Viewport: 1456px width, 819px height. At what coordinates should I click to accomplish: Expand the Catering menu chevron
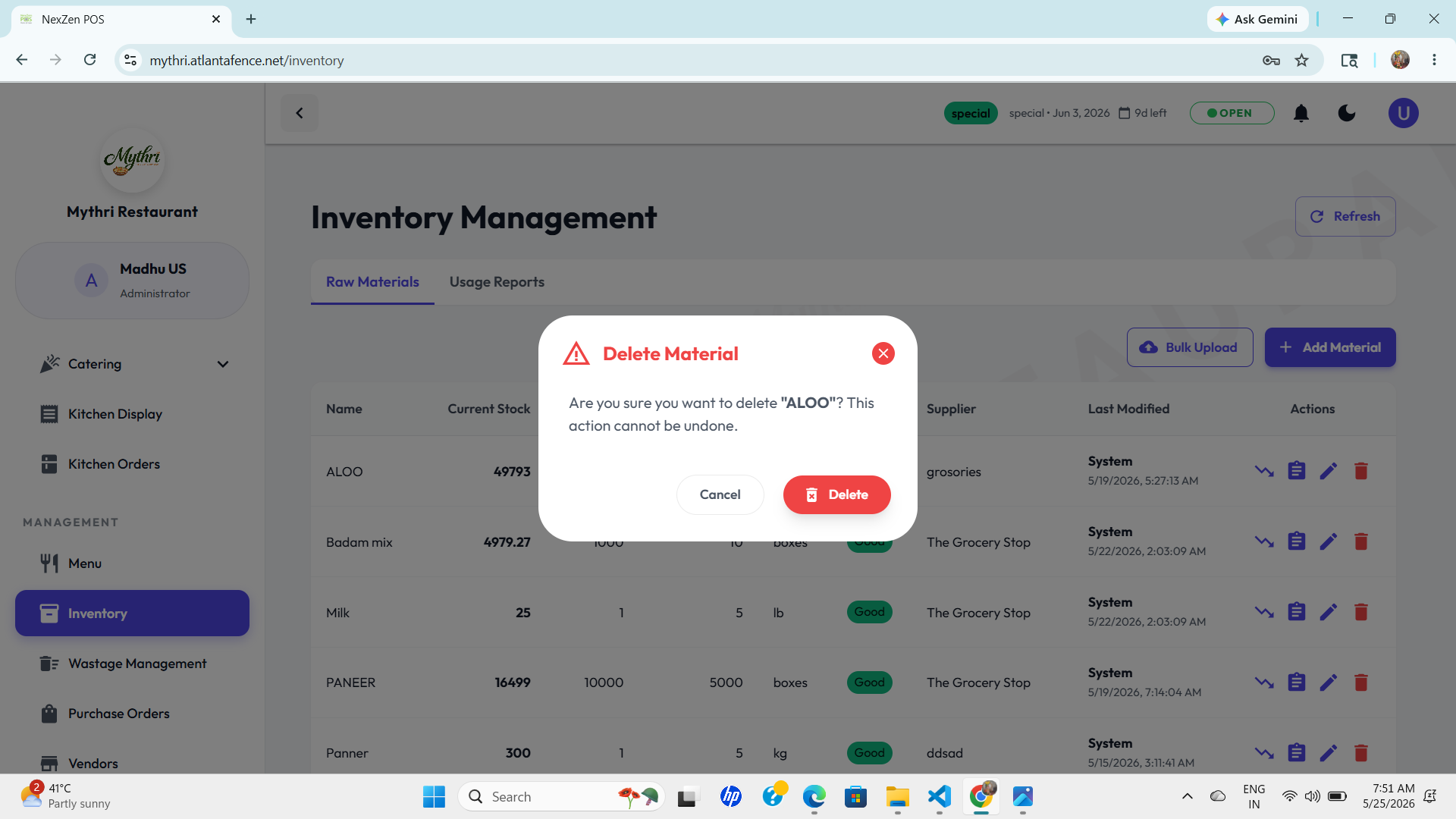pyautogui.click(x=223, y=364)
